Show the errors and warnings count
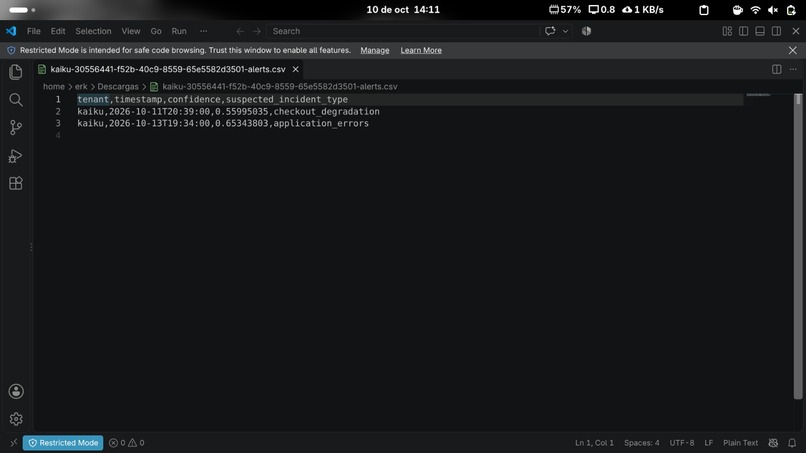Screen dimensions: 806x453 click(126, 443)
